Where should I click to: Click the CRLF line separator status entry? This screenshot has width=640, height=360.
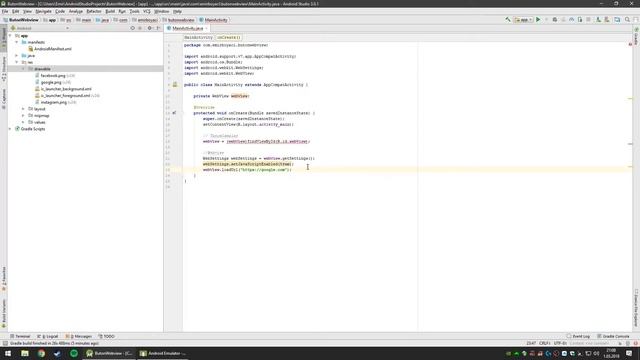(x=545, y=344)
